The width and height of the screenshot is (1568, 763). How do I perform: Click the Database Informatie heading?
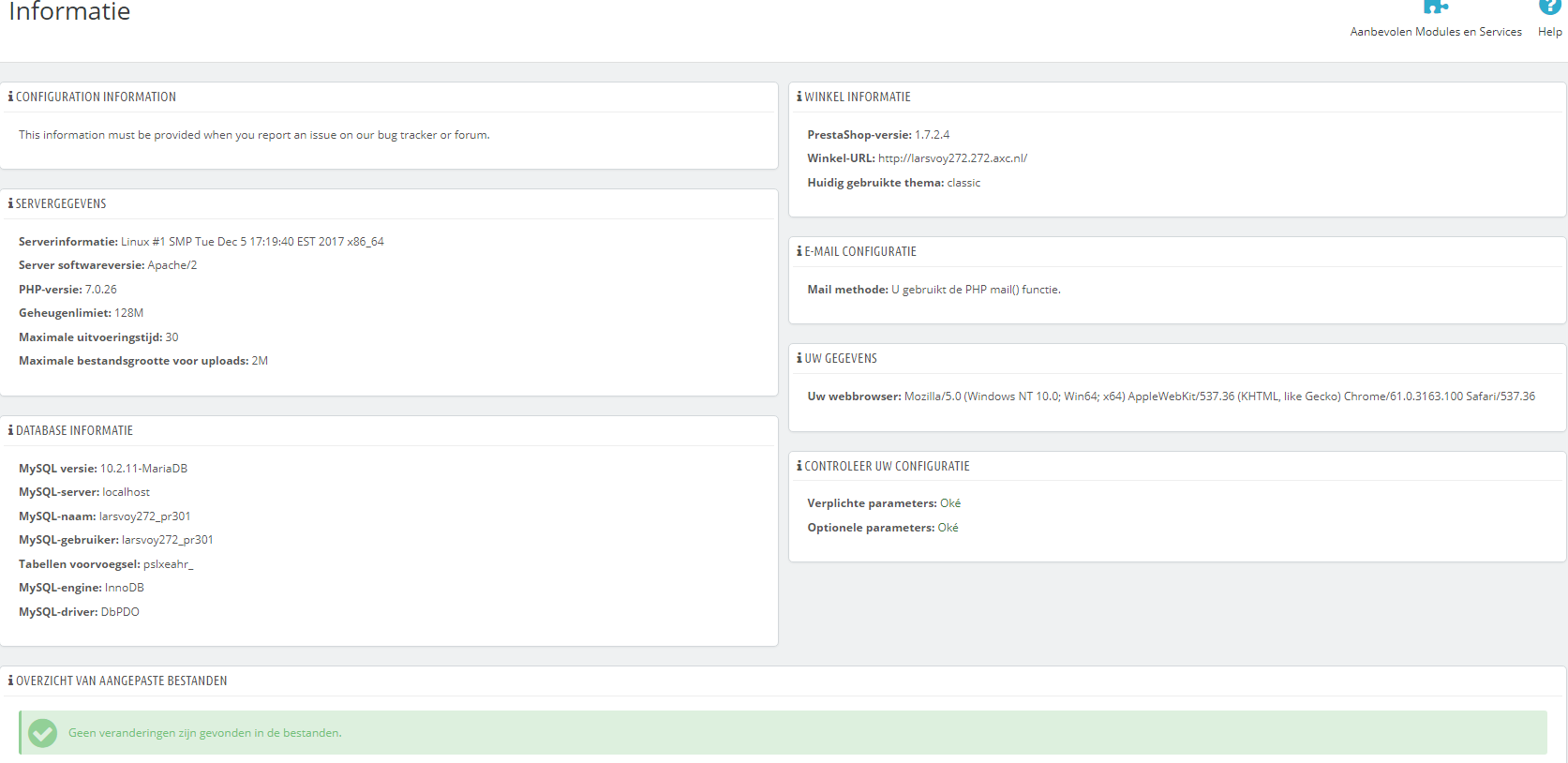coord(74,430)
